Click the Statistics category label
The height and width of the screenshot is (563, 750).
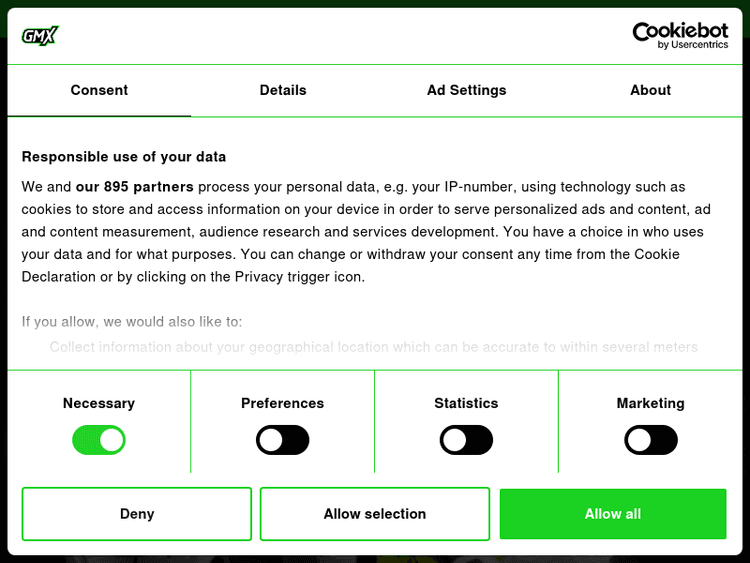466,403
